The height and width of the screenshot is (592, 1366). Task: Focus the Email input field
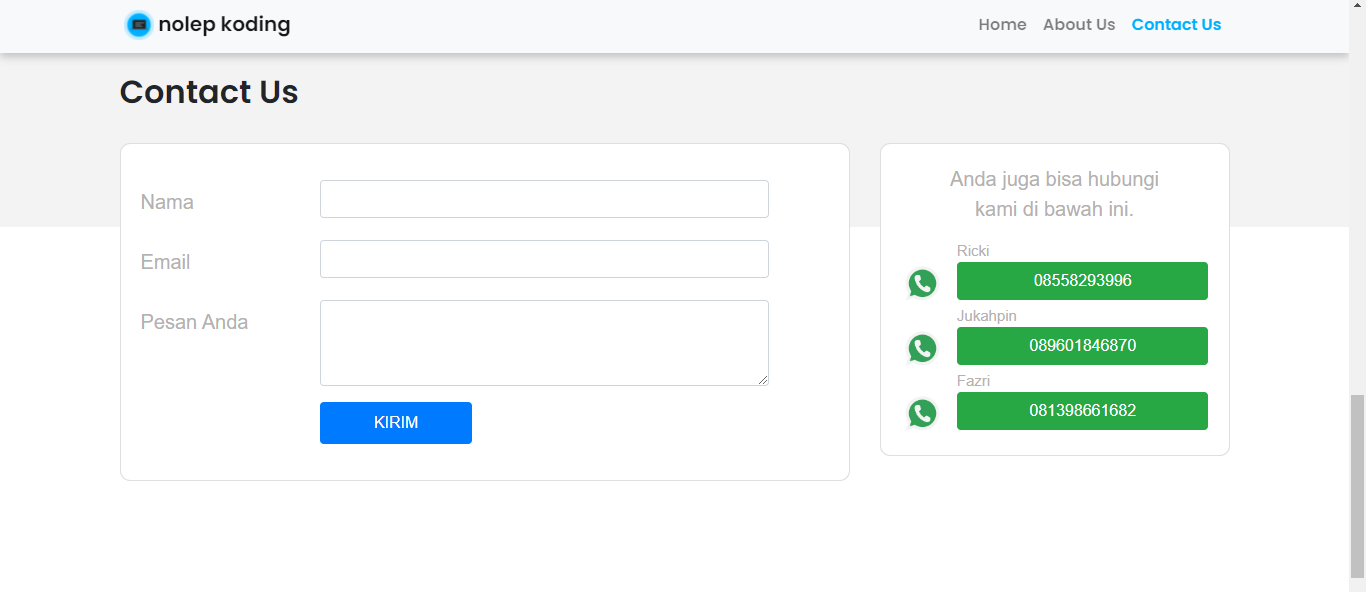(544, 259)
